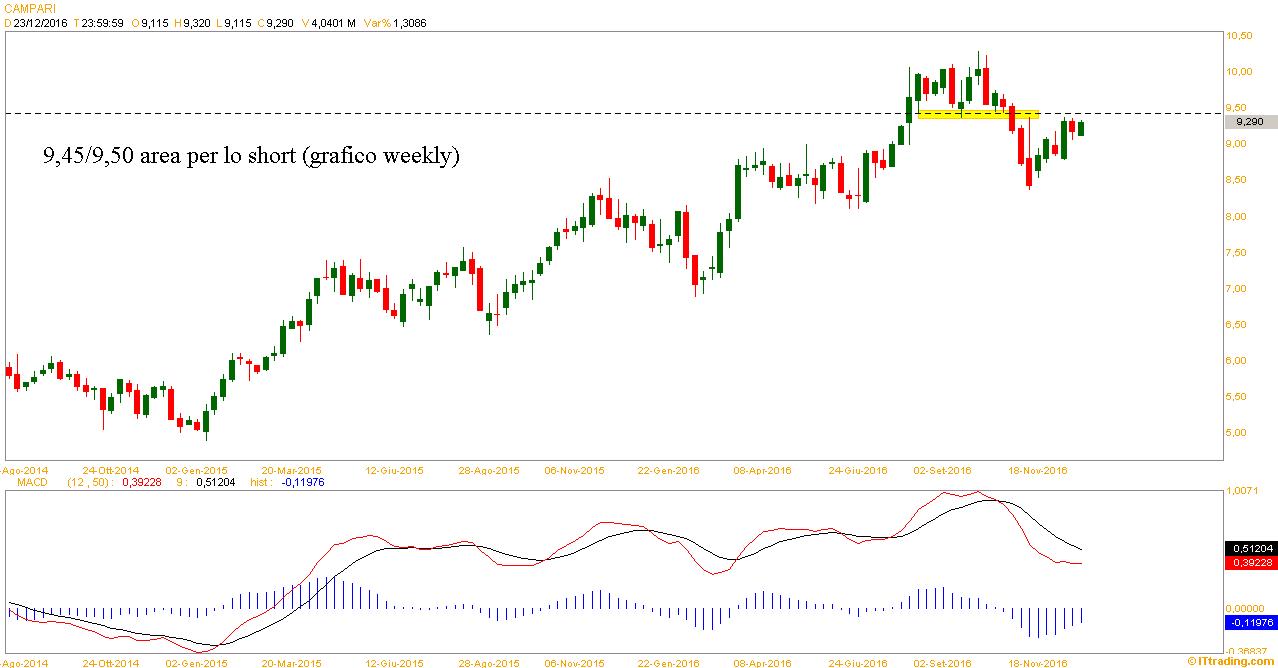Click the 5,00 price axis label
The height and width of the screenshot is (668, 1278).
pyautogui.click(x=1240, y=433)
